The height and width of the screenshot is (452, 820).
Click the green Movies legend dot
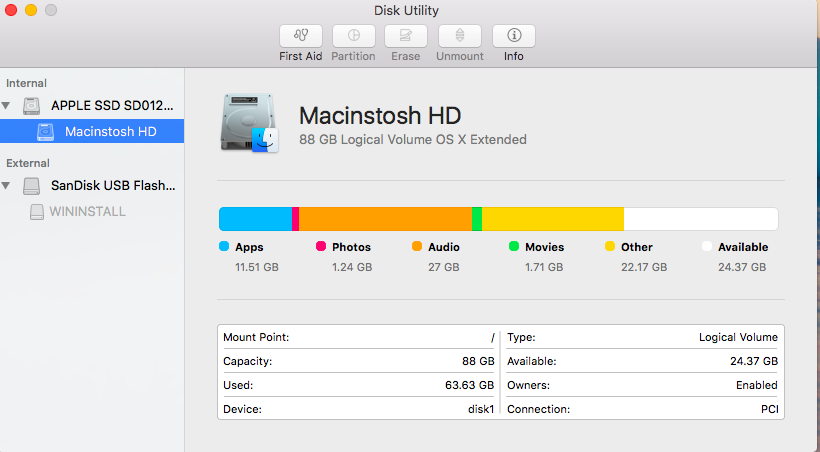pyautogui.click(x=514, y=246)
